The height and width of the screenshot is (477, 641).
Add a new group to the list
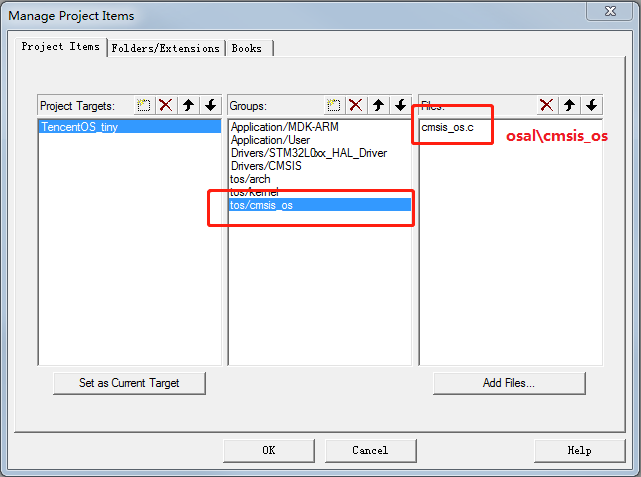point(334,105)
